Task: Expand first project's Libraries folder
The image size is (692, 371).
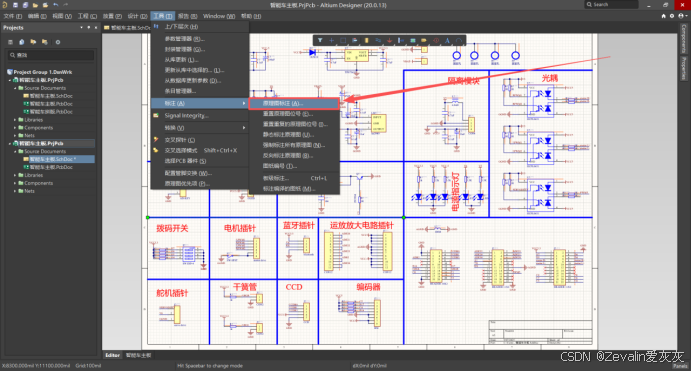Action: tap(15, 120)
